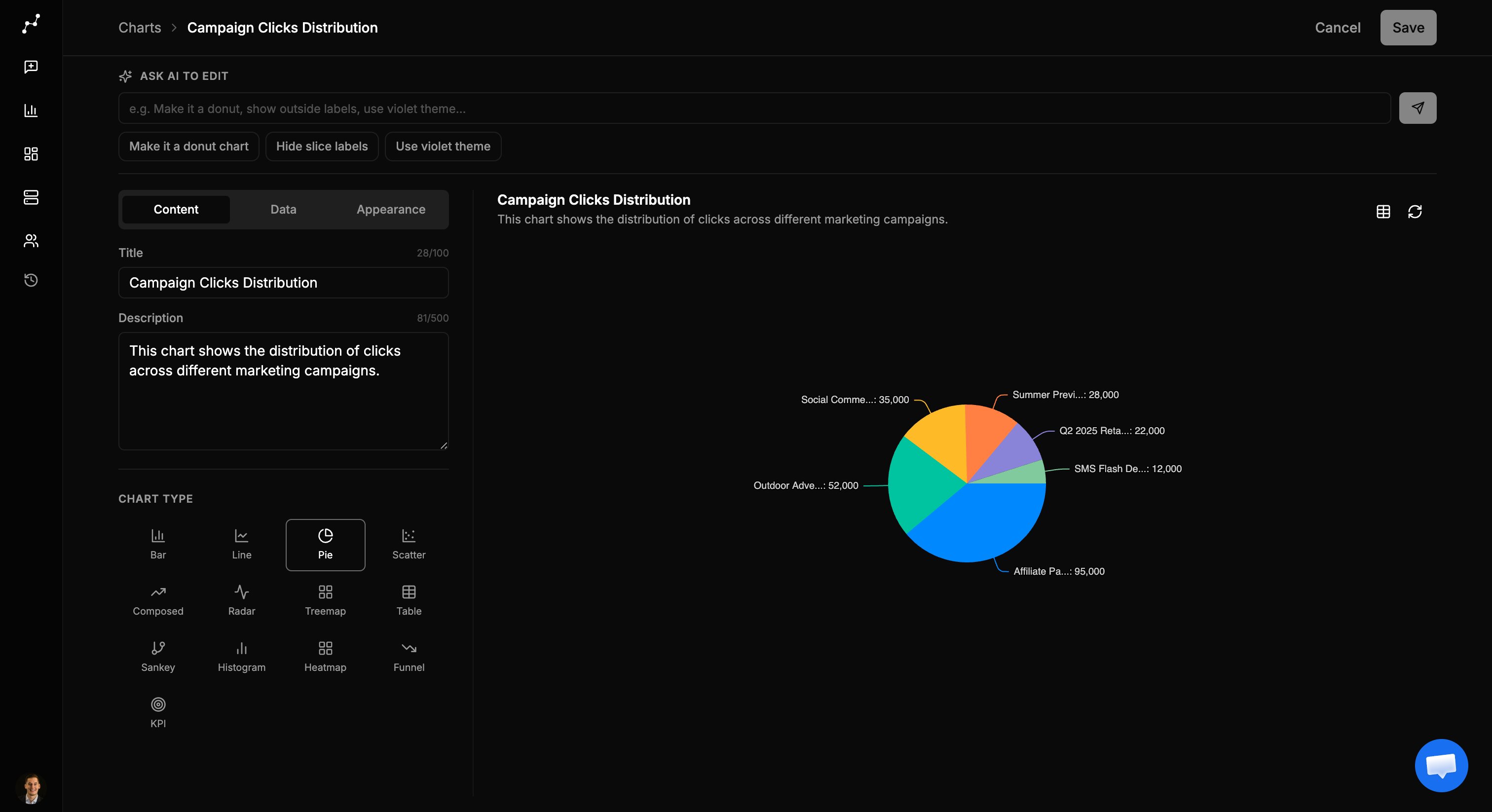Select the Line chart type
1492x812 pixels.
(242, 545)
